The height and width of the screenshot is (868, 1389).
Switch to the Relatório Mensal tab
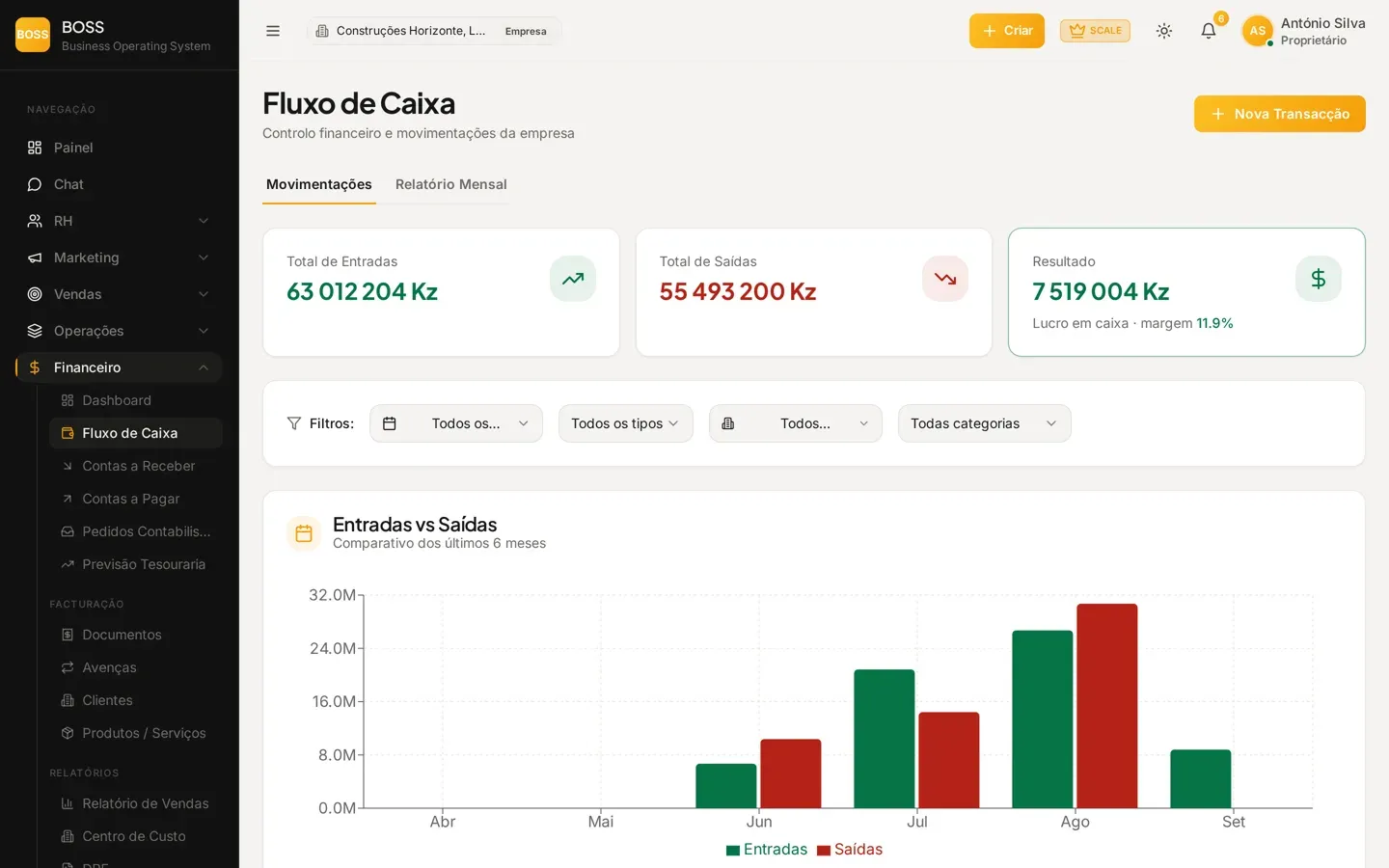tap(451, 184)
